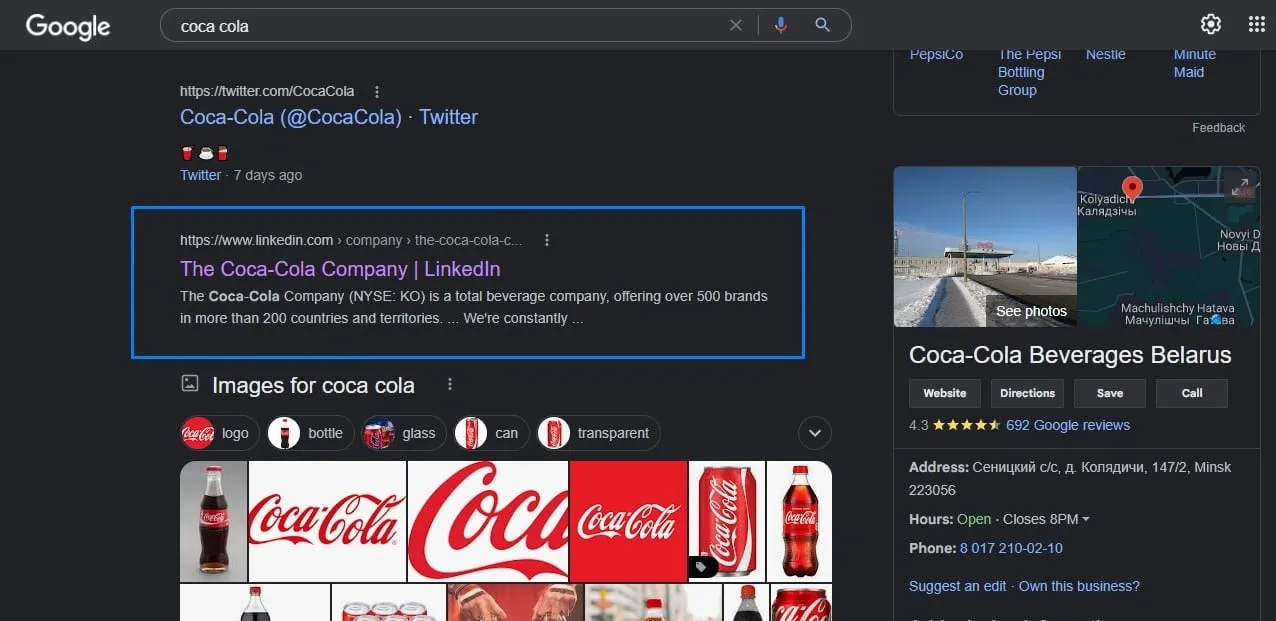The image size is (1276, 621).
Task: Expand the map with the expand icon
Action: click(1241, 185)
